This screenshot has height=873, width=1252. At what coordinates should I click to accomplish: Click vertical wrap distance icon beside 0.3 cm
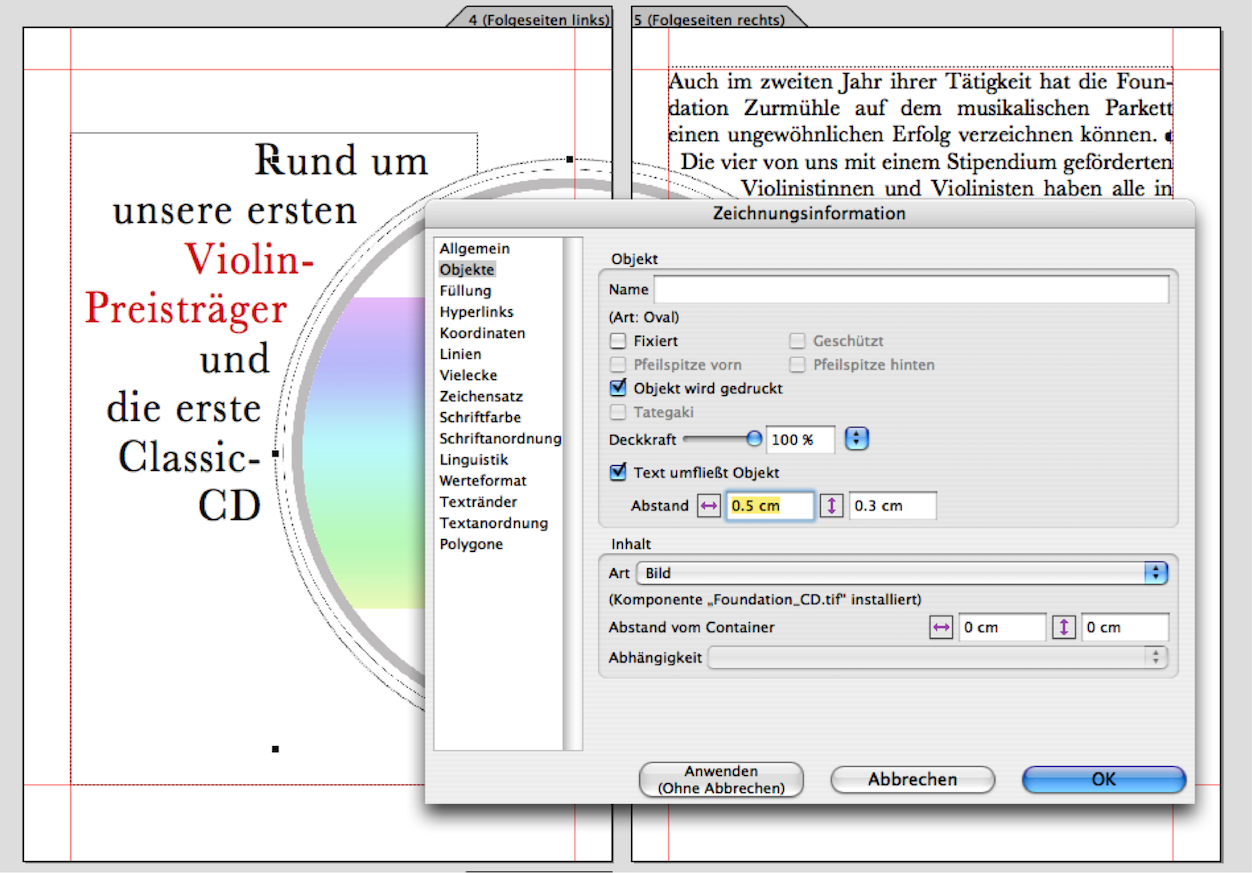point(832,507)
